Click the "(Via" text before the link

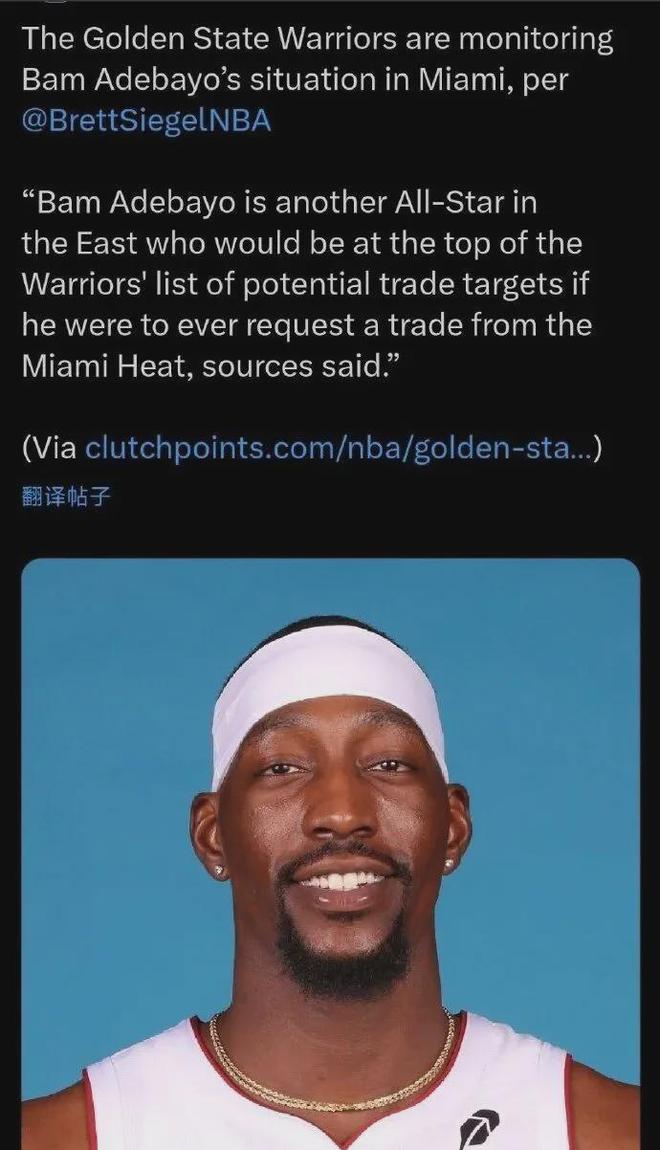(x=50, y=448)
